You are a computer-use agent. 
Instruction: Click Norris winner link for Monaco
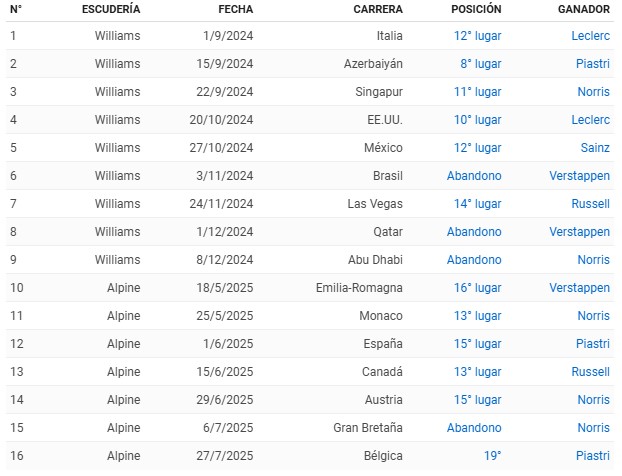coord(593,316)
